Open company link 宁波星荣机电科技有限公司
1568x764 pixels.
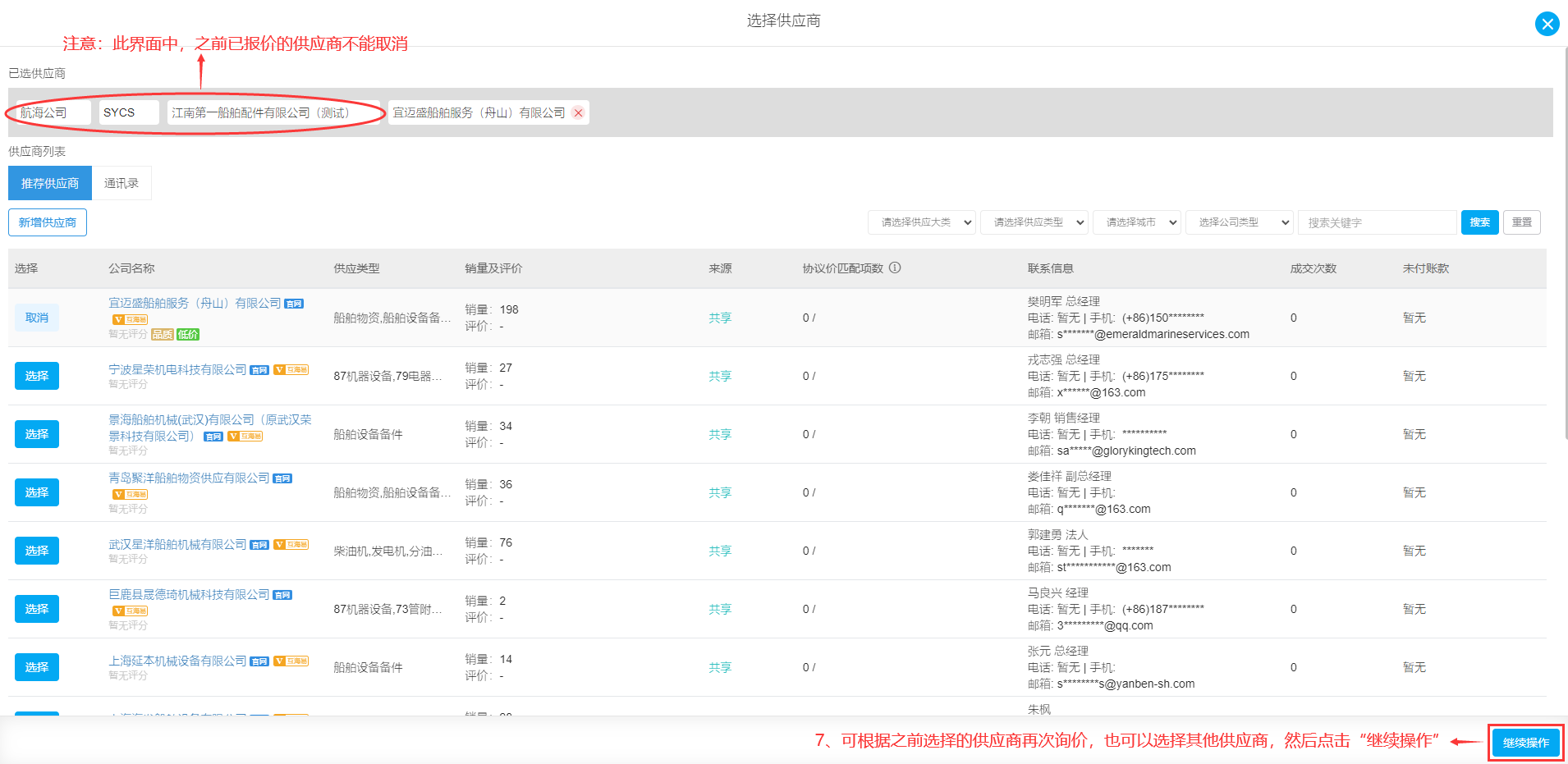(177, 369)
